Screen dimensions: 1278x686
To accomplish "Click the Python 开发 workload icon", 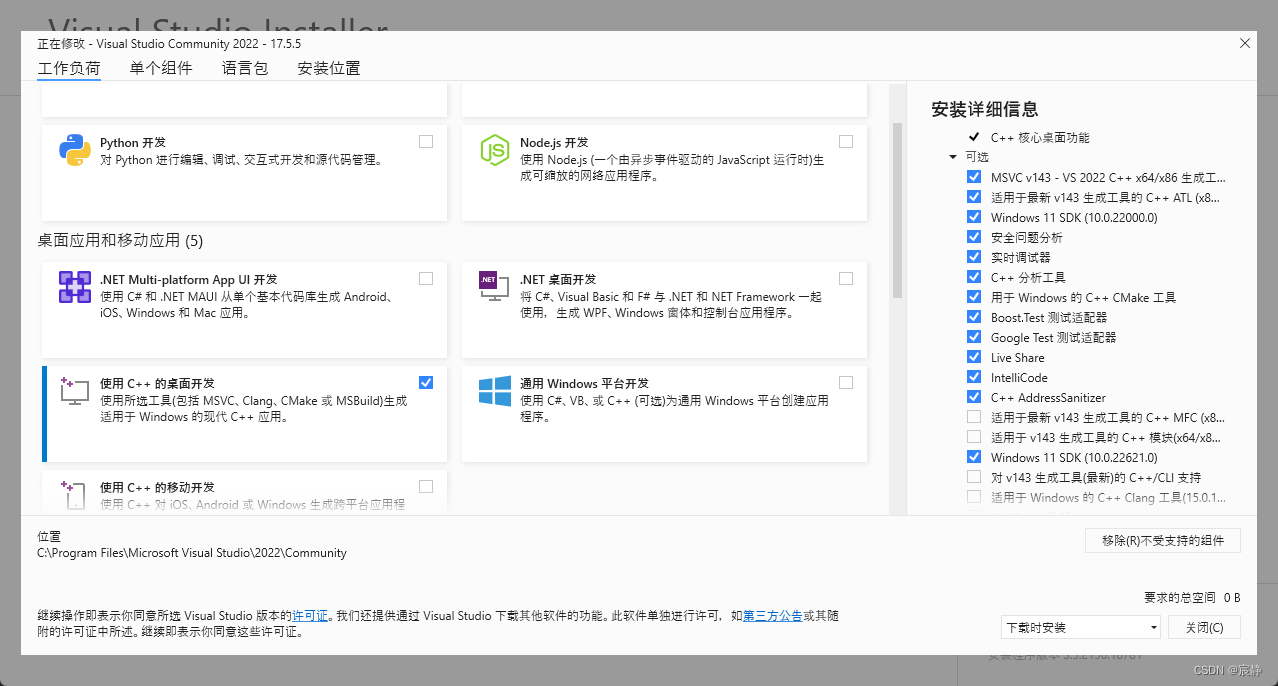I will pos(75,150).
